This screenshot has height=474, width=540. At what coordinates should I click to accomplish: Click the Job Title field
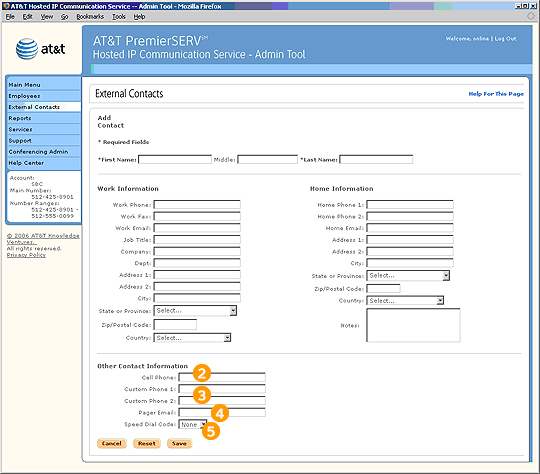(197, 240)
